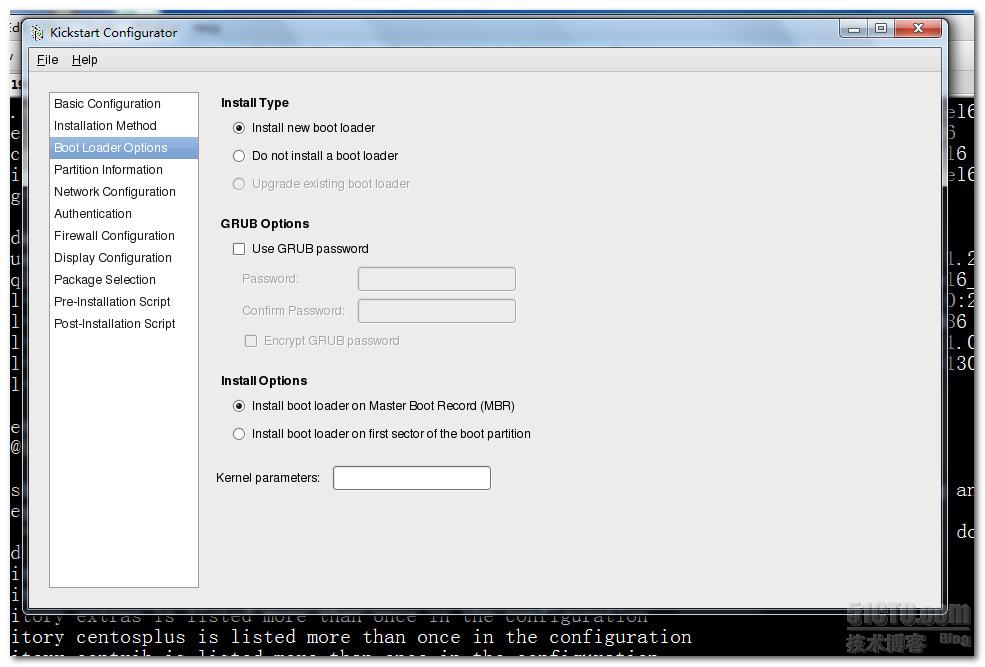This screenshot has width=985, height=667.
Task: Open Post-Installation Script section
Action: coord(124,323)
